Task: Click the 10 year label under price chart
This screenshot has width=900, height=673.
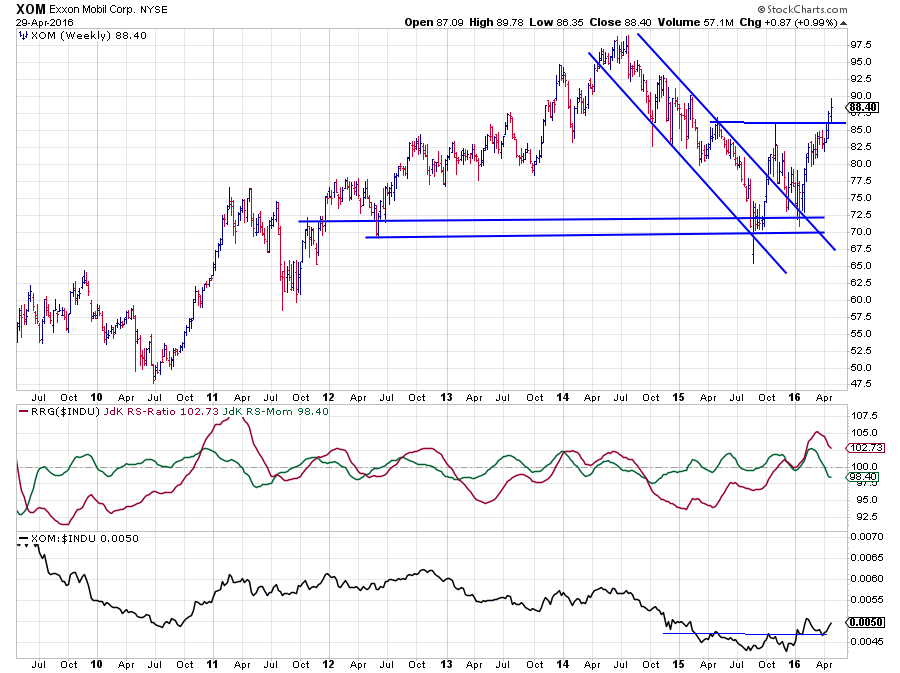Action: point(96,397)
